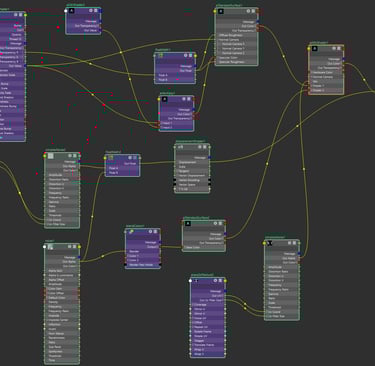Click the shader icon on the node with the Base Color row
375x366 pixels.
tap(188, 224)
